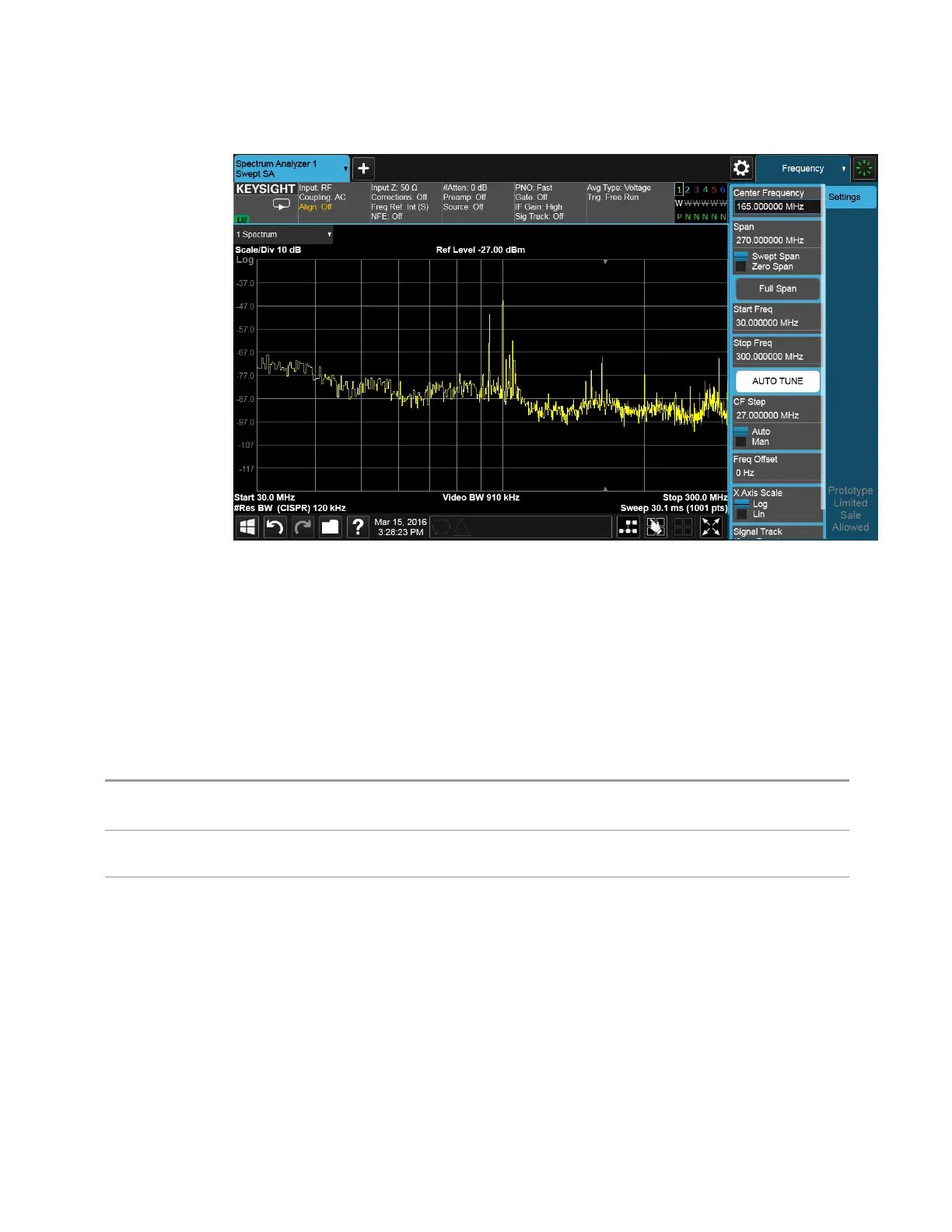The width and height of the screenshot is (952, 1232).
Task: Click the Full Span button
Action: [x=778, y=289]
